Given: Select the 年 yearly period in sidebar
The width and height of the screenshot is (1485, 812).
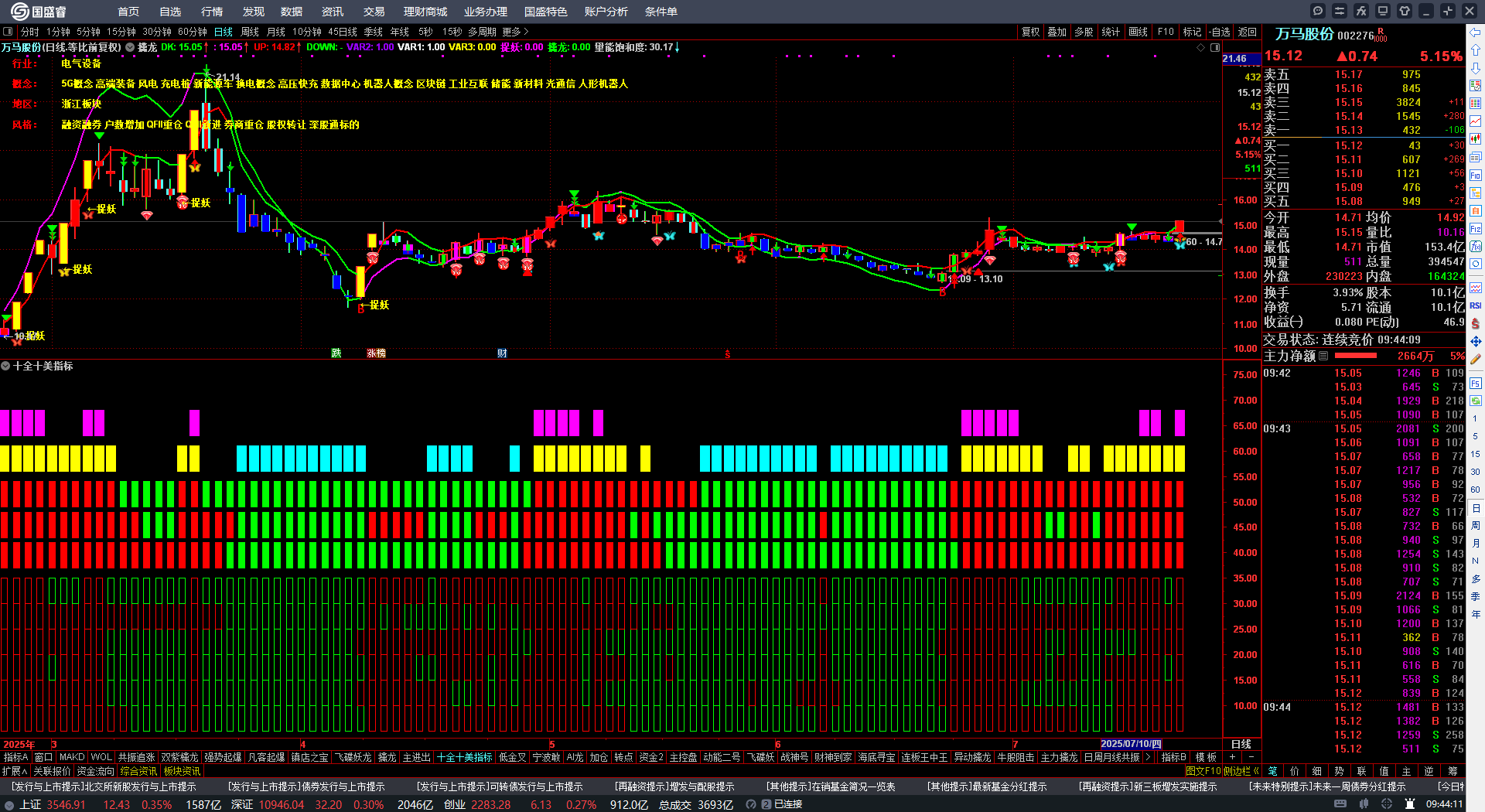Looking at the screenshot, I should pos(1476,614).
